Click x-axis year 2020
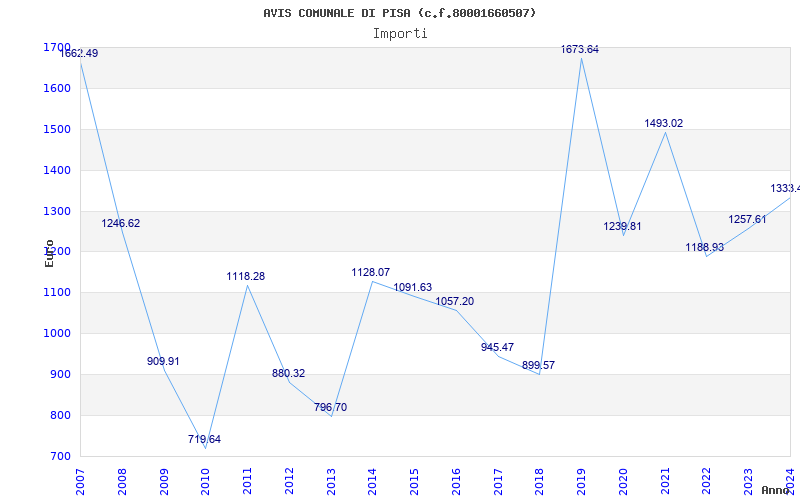 [623, 482]
